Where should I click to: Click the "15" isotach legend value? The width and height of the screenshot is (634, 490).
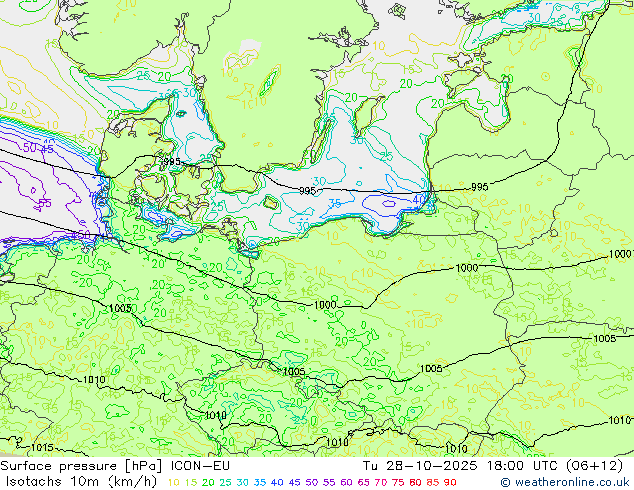[191, 482]
